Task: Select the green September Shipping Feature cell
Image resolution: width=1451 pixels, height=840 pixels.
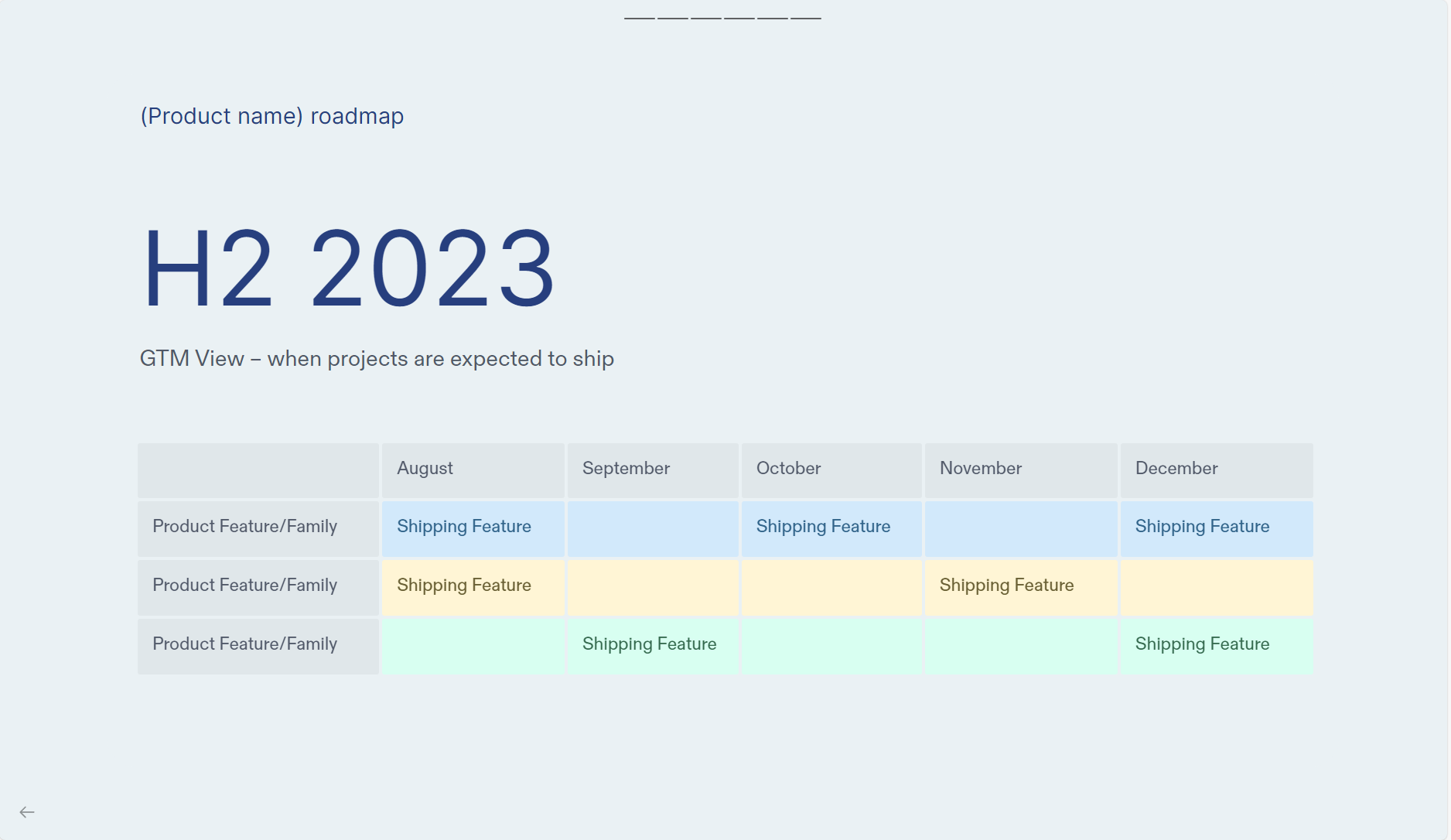Action: (653, 646)
